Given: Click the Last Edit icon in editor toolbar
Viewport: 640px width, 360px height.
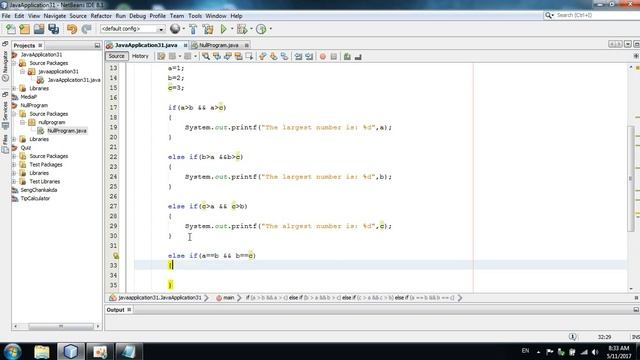Looking at the screenshot, I should tap(161, 57).
